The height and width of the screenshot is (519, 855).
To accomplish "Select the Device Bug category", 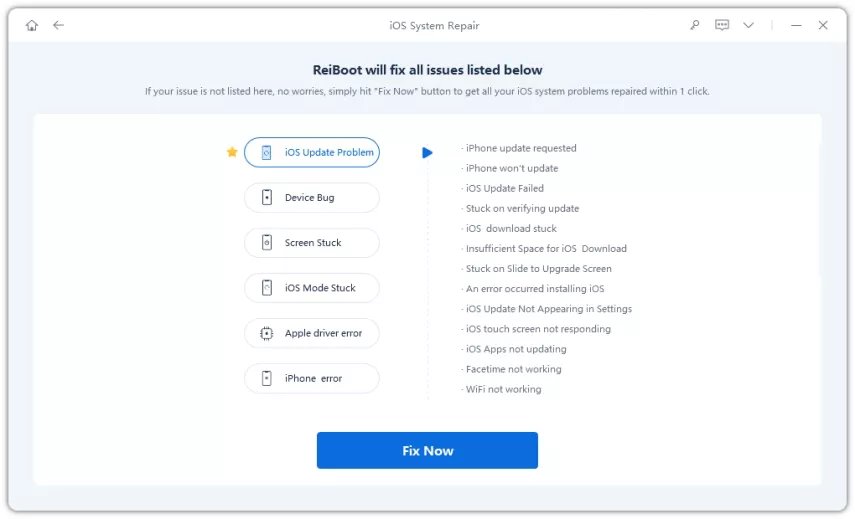I will point(312,198).
